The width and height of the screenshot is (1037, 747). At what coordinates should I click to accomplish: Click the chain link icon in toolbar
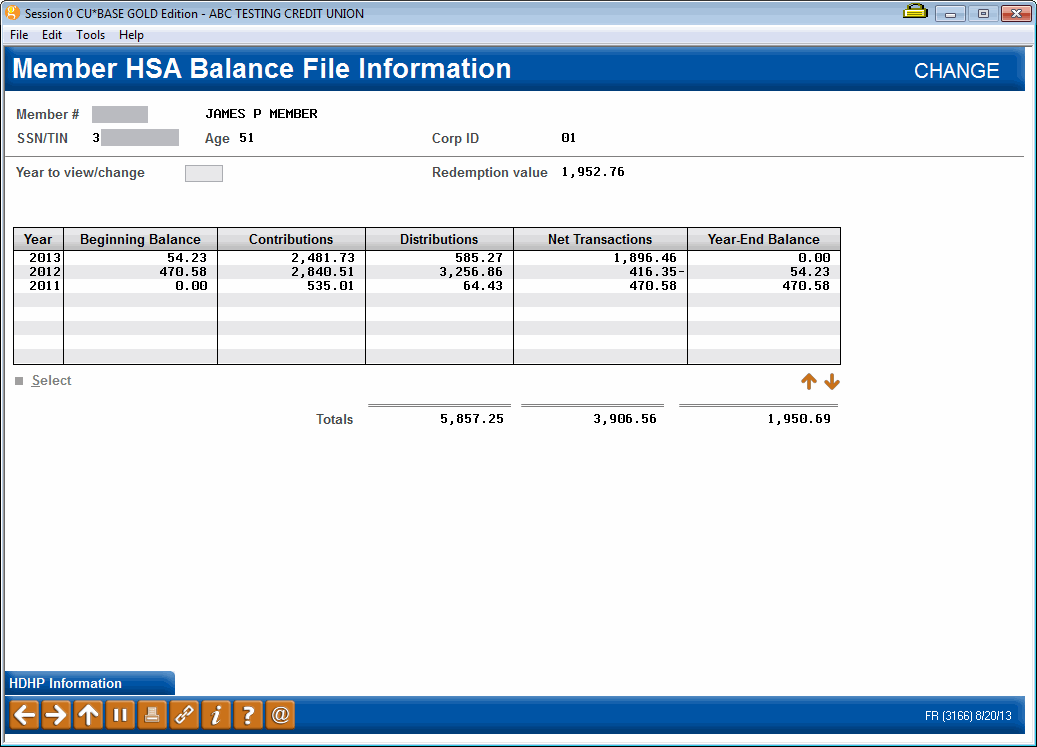point(184,714)
